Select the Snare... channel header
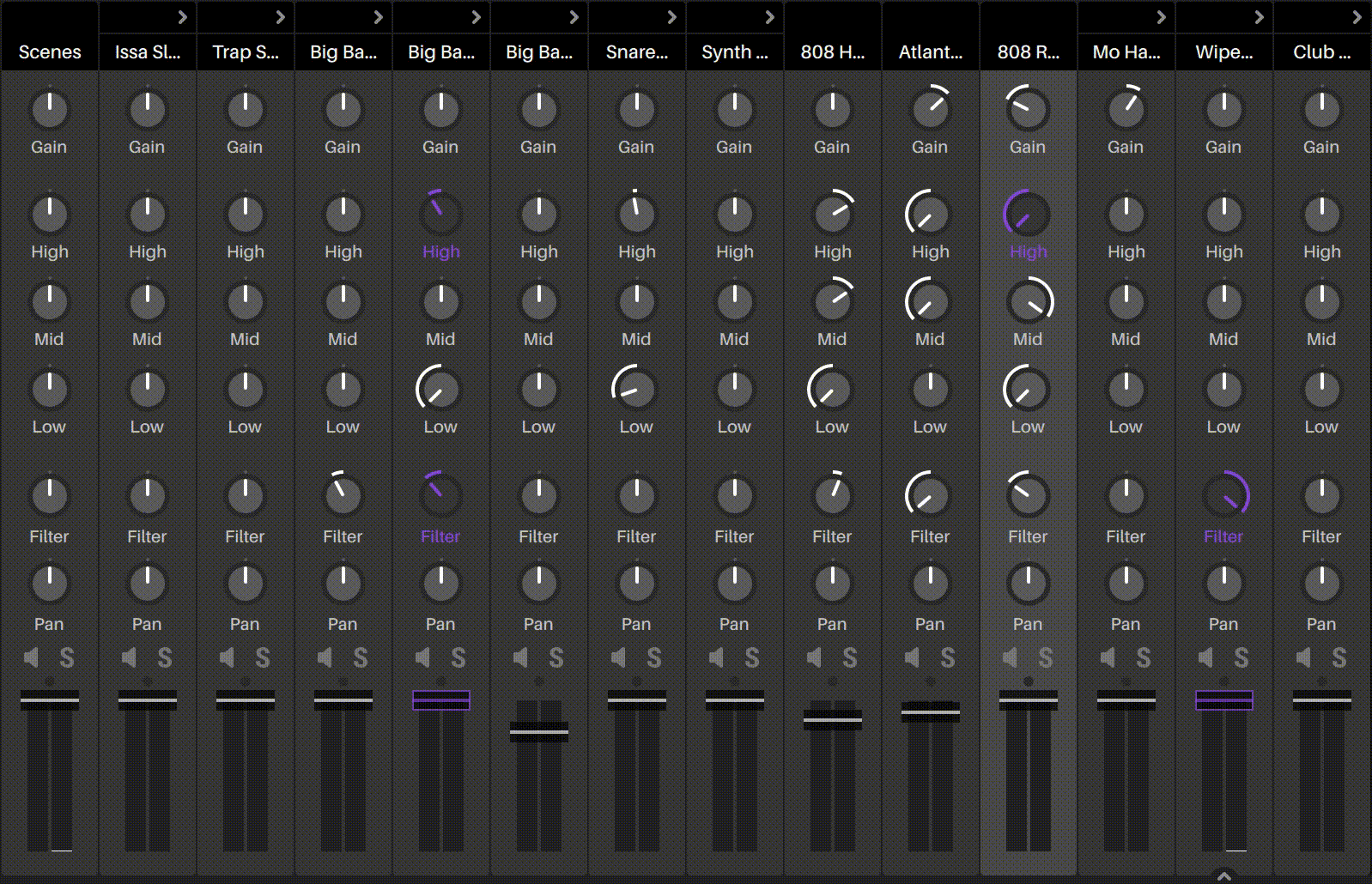This screenshot has height=884, width=1372. click(x=637, y=52)
